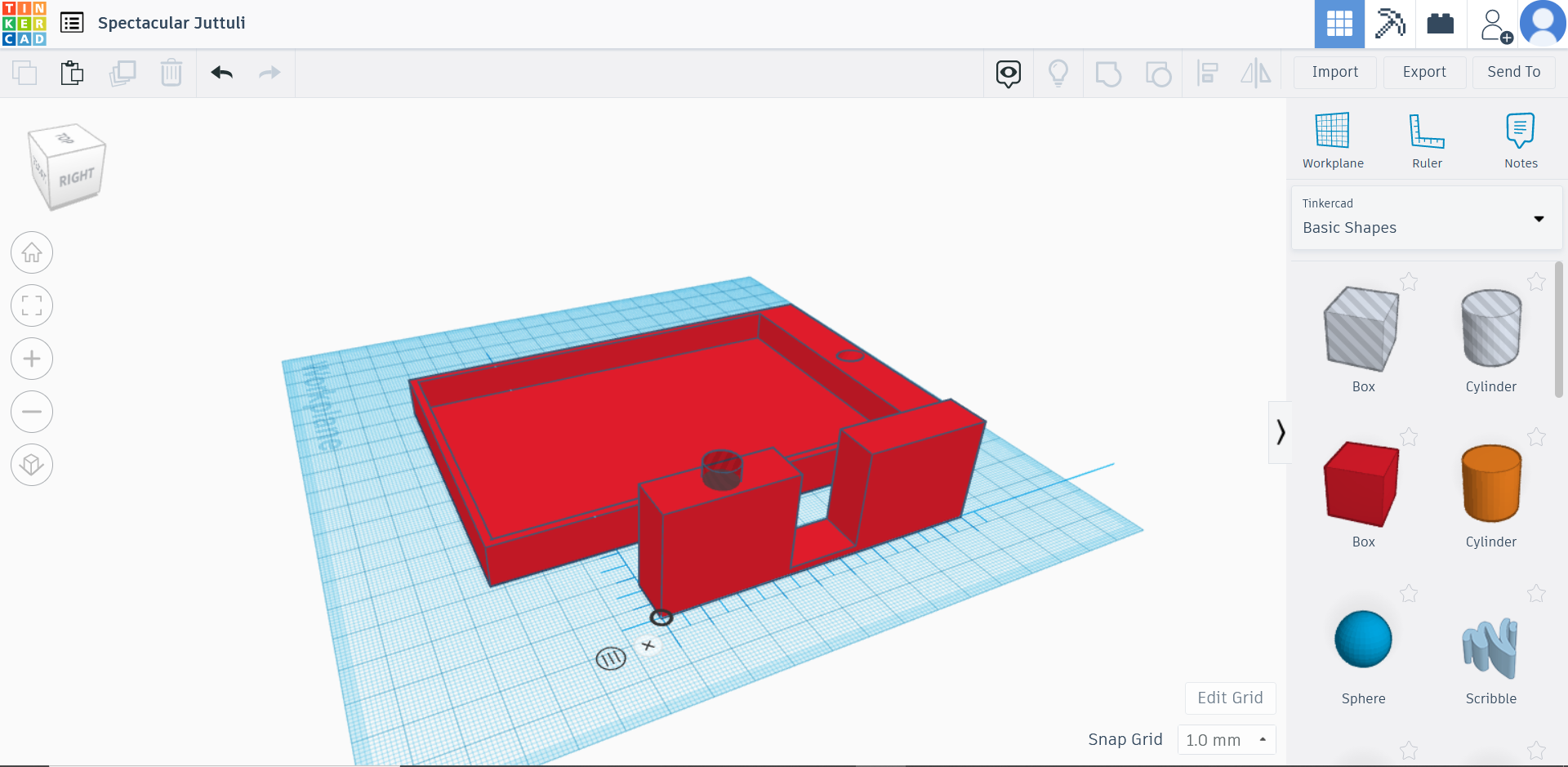Screen dimensions: 1568x767
Task: Open the user profile avatar
Action: coord(1543,24)
